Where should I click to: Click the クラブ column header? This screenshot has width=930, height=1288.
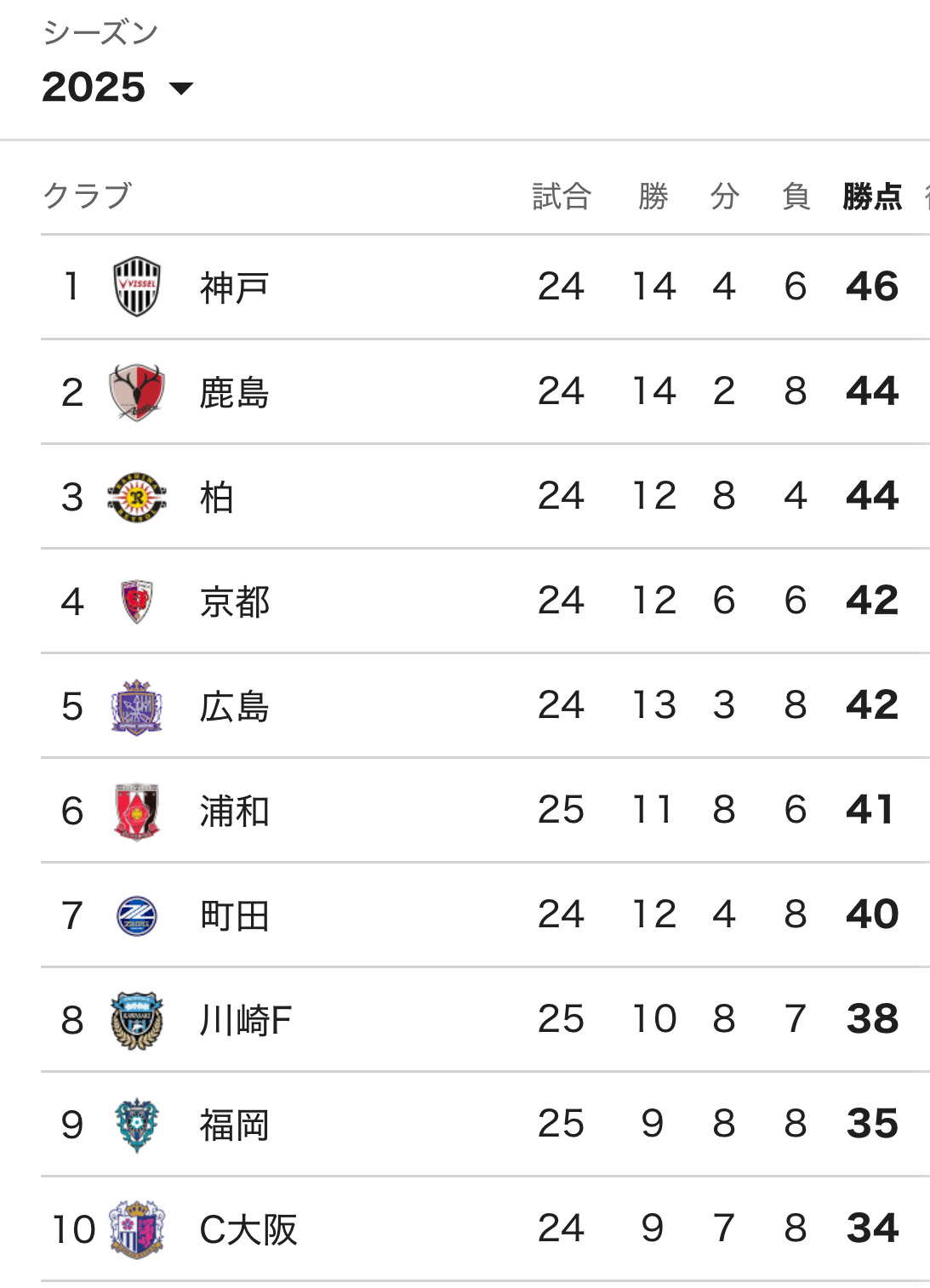coord(88,196)
